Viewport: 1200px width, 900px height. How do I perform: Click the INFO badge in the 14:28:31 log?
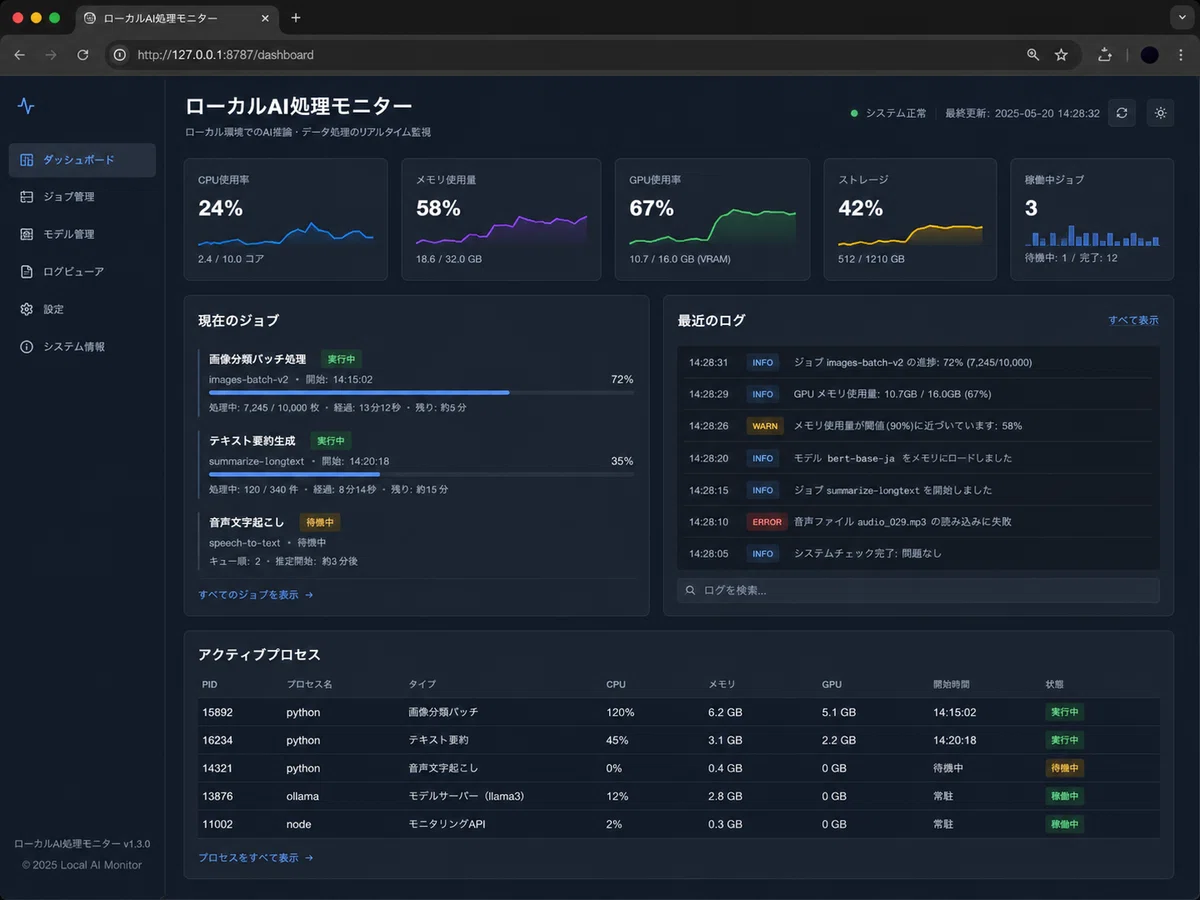coord(763,362)
